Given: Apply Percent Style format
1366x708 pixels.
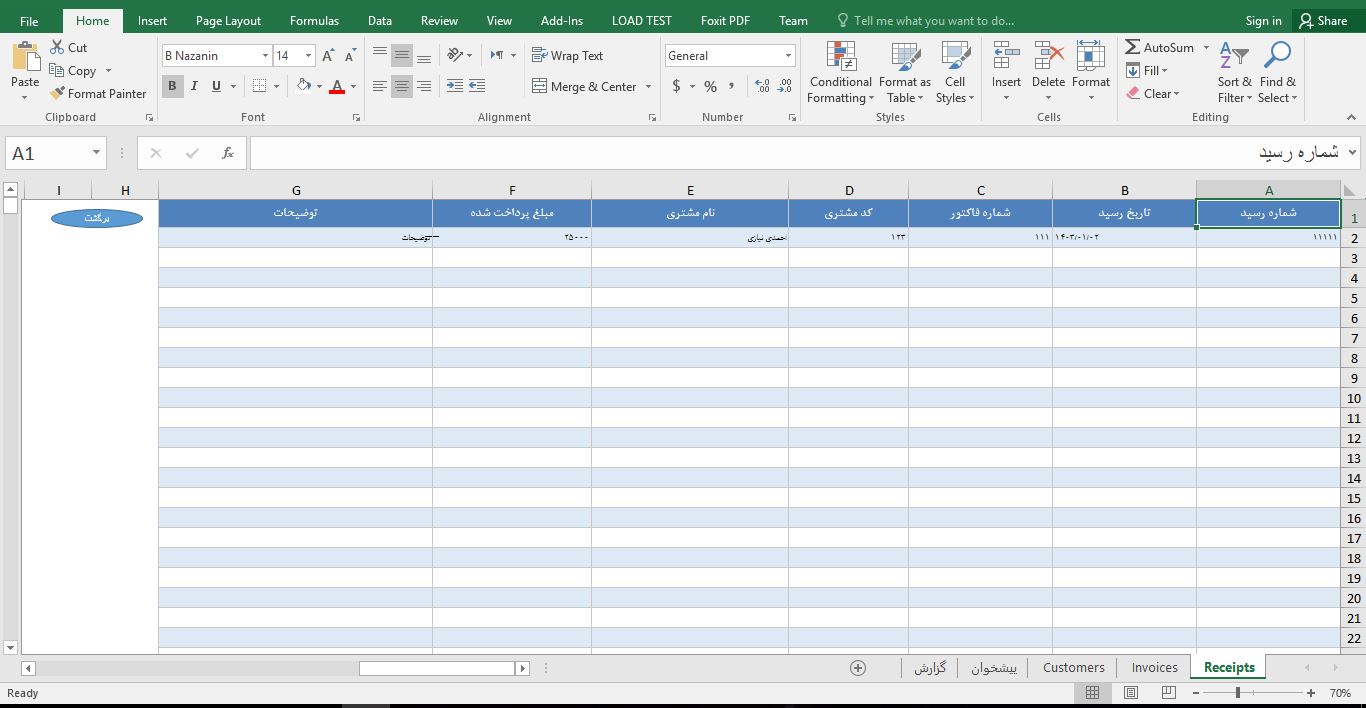Looking at the screenshot, I should click(710, 87).
